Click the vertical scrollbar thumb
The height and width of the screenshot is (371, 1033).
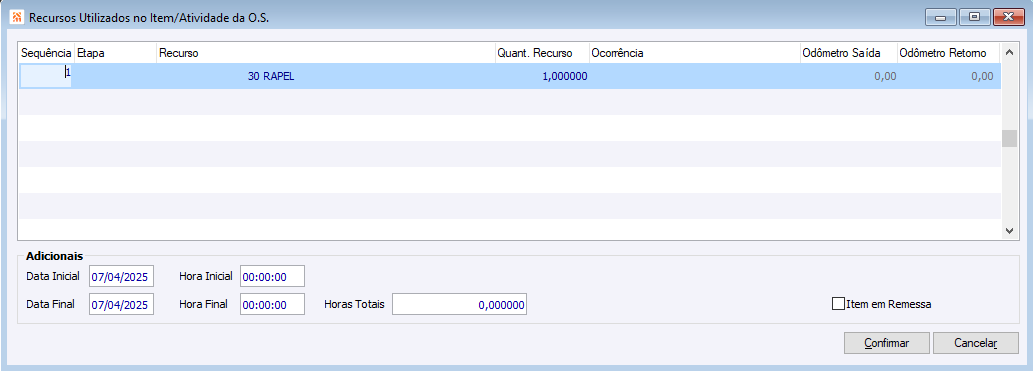pyautogui.click(x=1009, y=138)
